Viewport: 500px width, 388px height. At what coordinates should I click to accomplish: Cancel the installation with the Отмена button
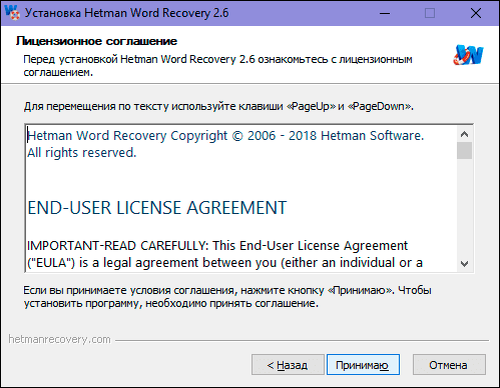point(449,365)
